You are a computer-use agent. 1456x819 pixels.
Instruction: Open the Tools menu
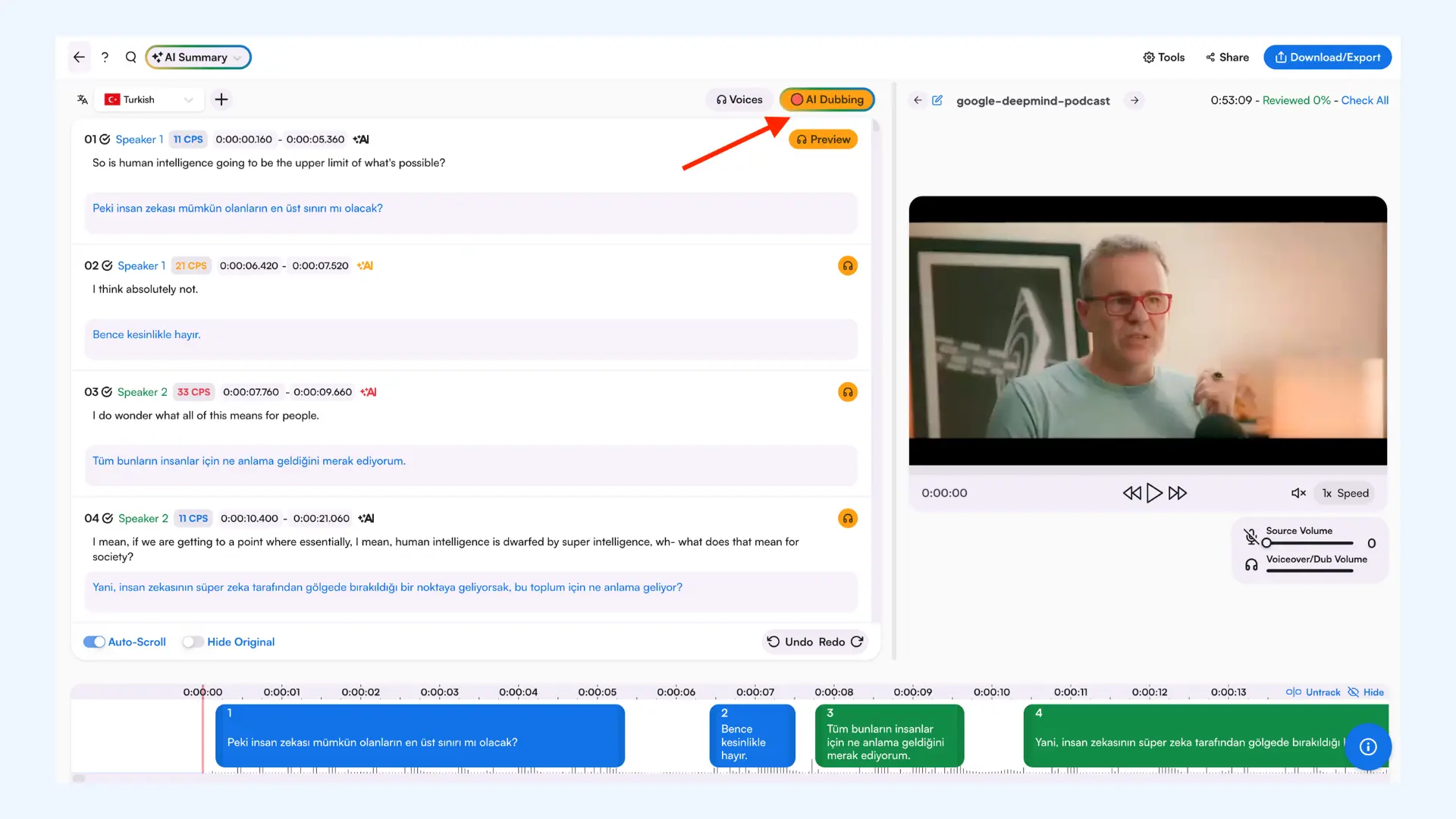click(x=1163, y=57)
